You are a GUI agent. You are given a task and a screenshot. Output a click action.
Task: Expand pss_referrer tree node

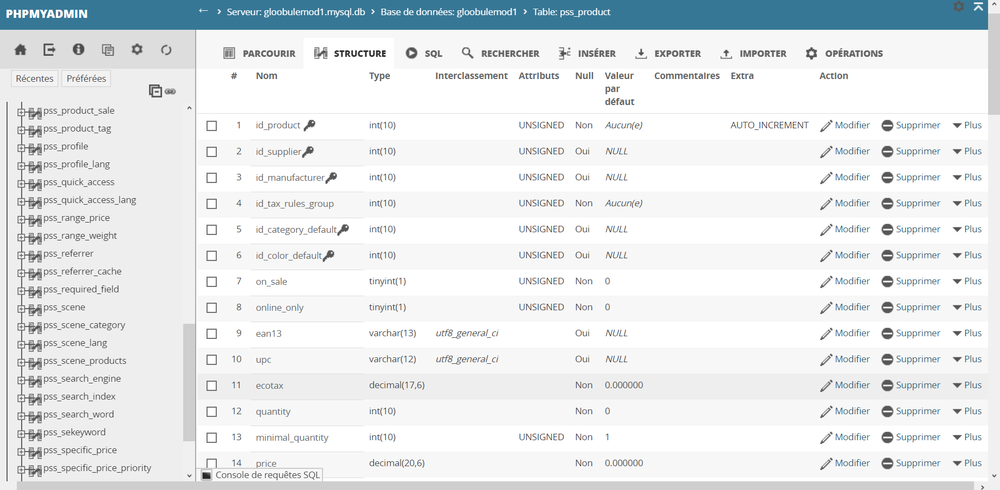click(21, 255)
